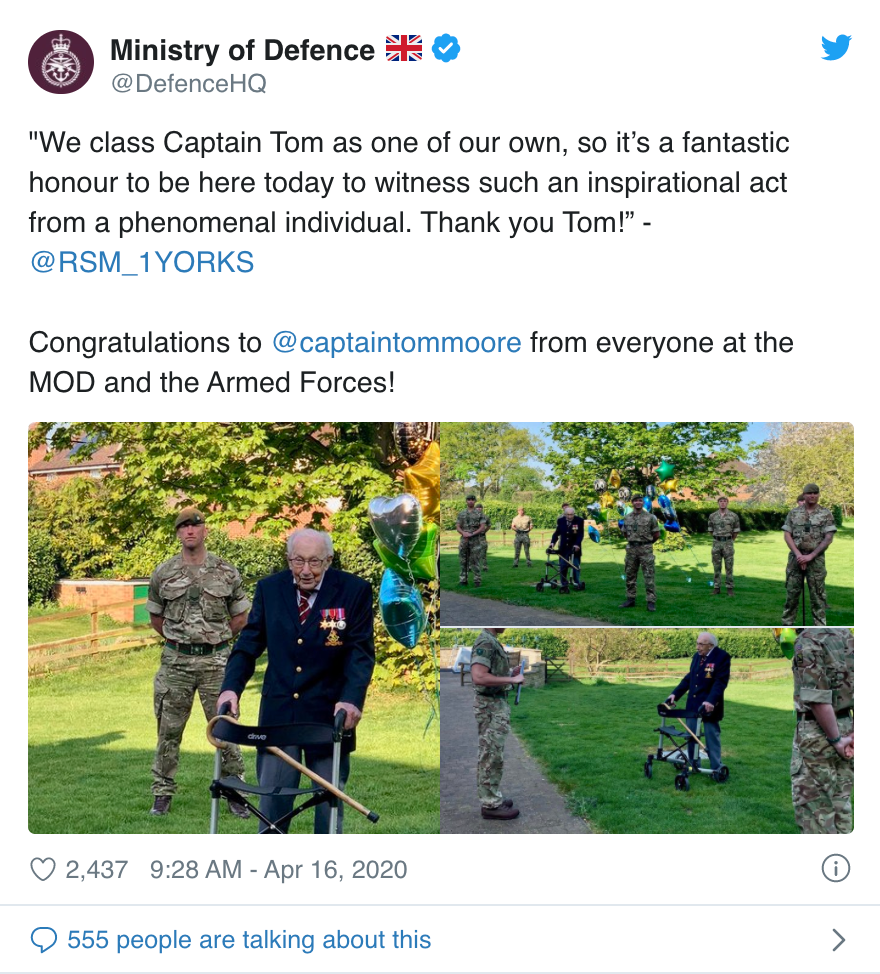The height and width of the screenshot is (974, 880).
Task: Open the @RSM_1YORKS mention
Action: [141, 262]
